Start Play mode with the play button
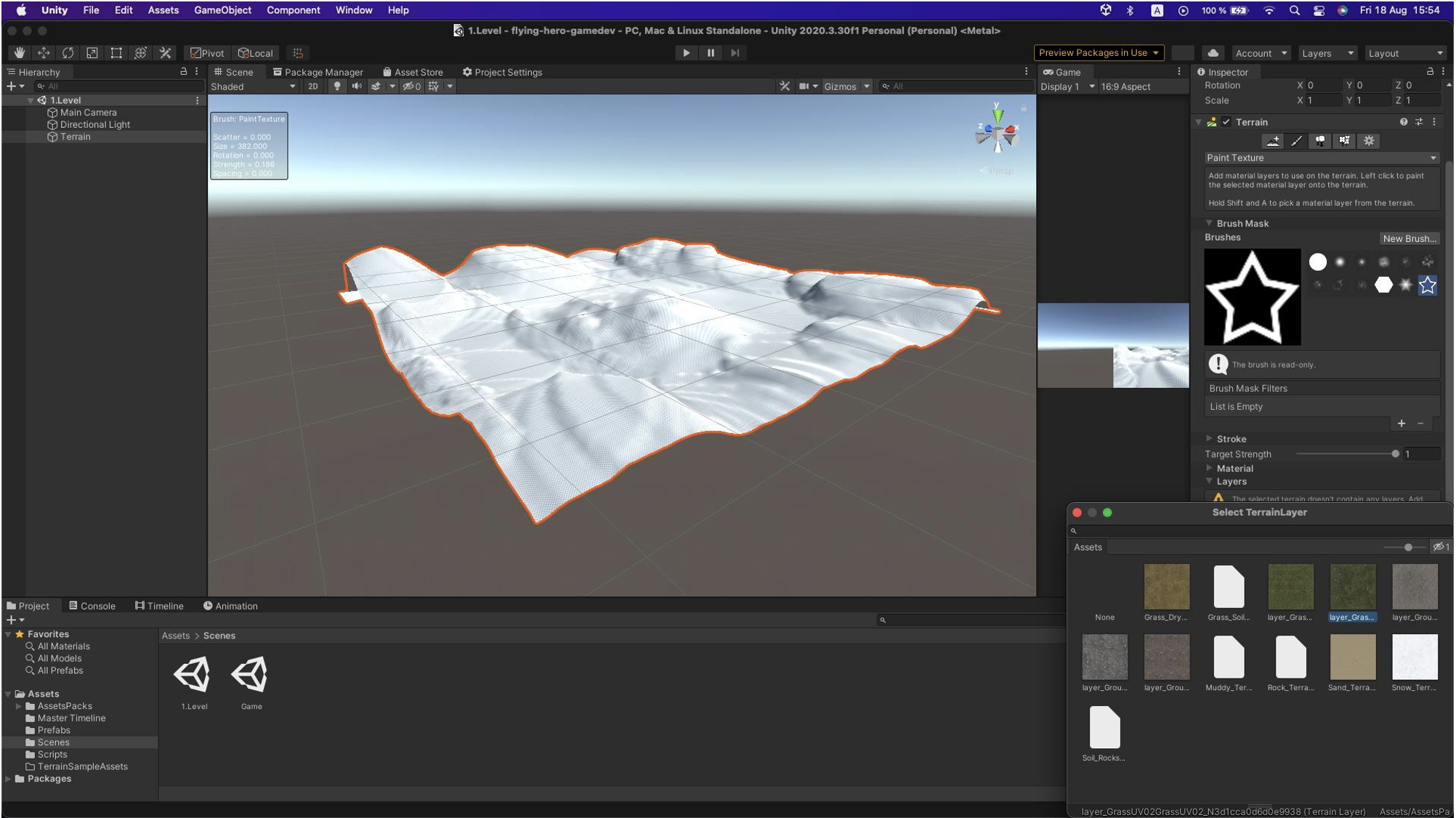Screen dimensions: 1456x818 point(686,53)
